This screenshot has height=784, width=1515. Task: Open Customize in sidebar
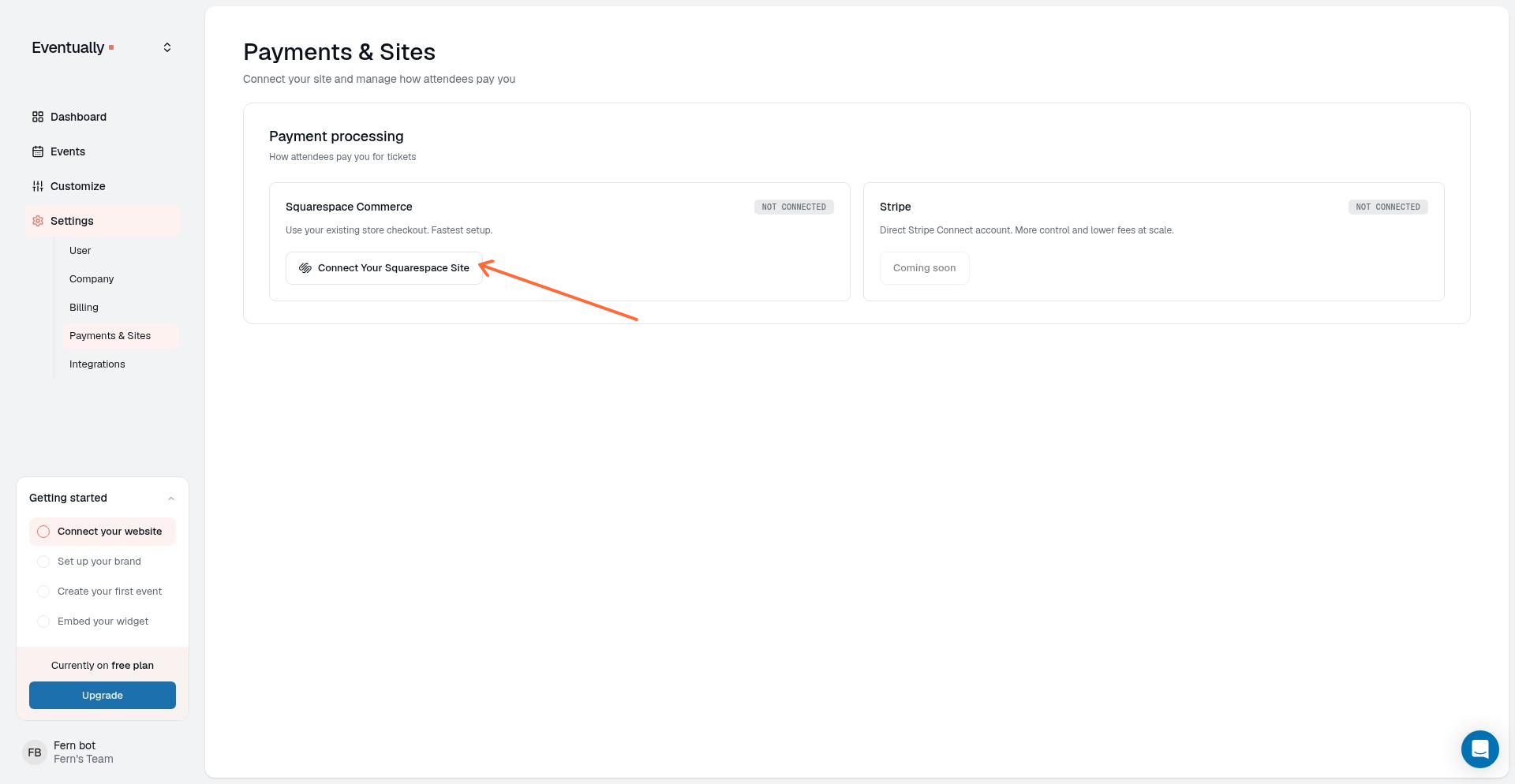click(103, 186)
